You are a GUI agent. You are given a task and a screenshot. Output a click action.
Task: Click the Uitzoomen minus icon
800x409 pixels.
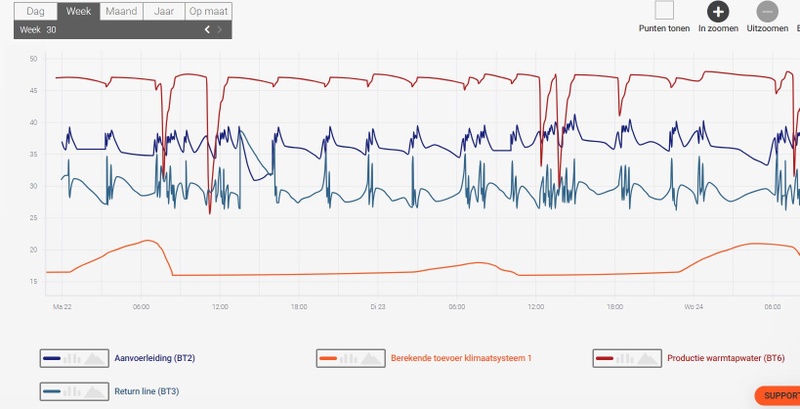pos(767,11)
